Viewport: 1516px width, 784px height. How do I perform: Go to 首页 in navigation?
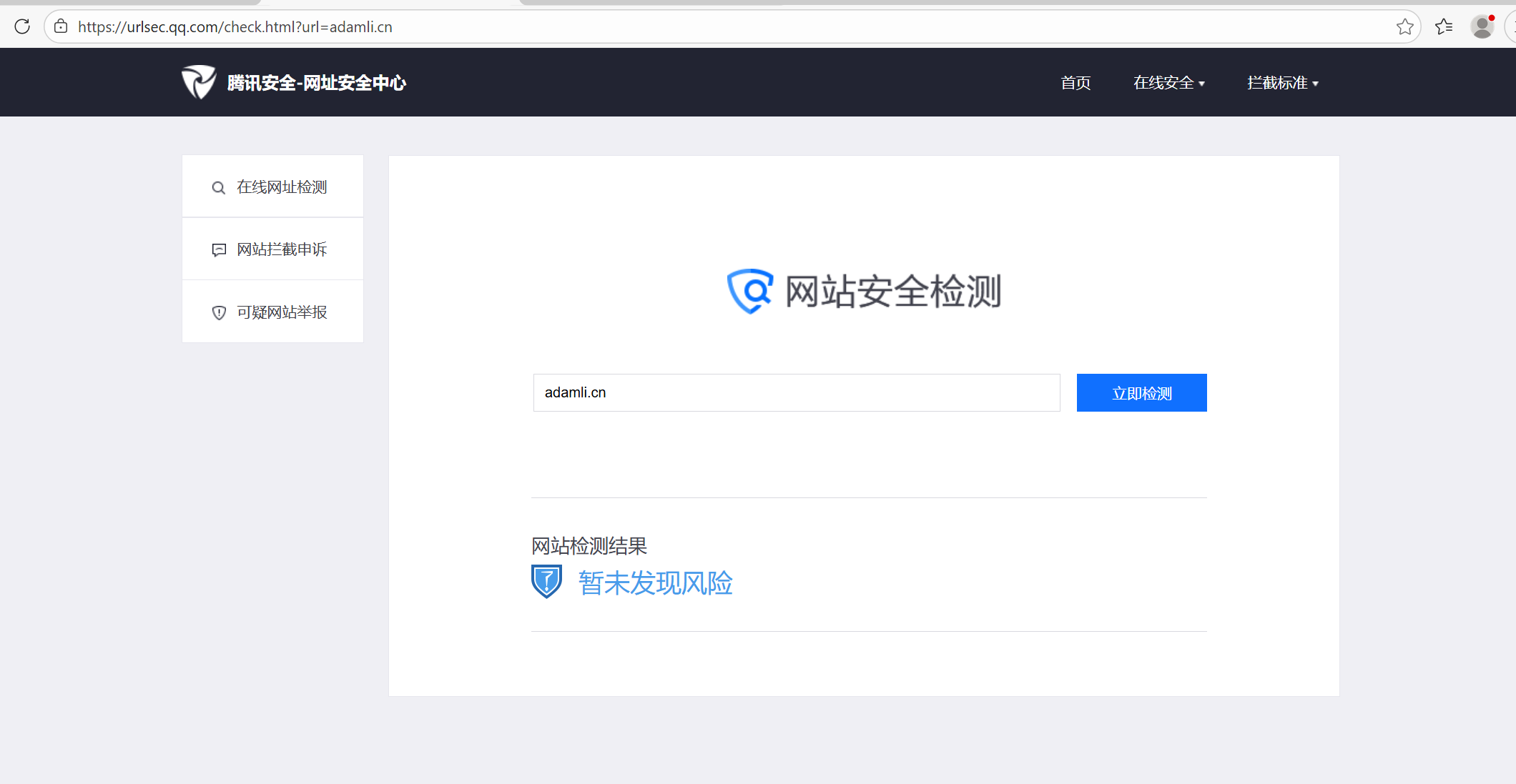click(1076, 83)
